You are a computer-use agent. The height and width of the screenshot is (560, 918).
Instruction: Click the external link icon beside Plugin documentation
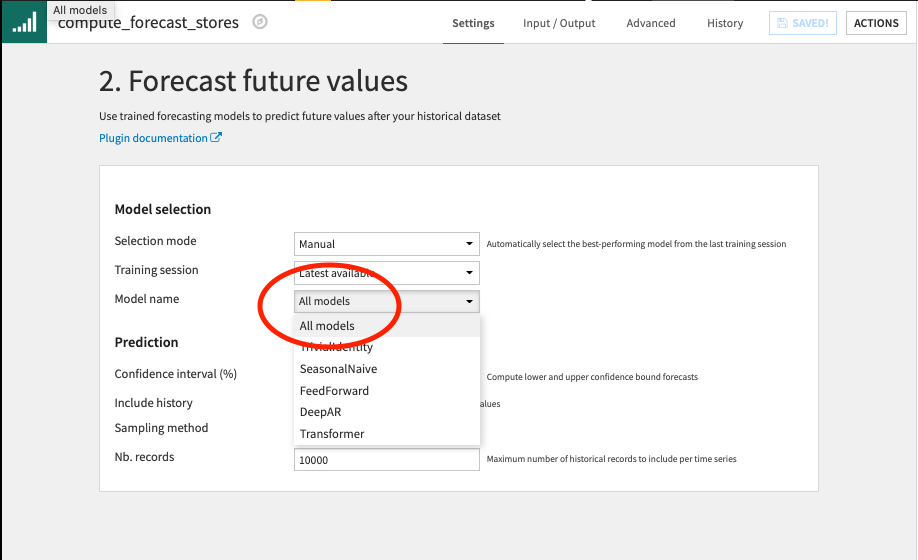(x=216, y=138)
